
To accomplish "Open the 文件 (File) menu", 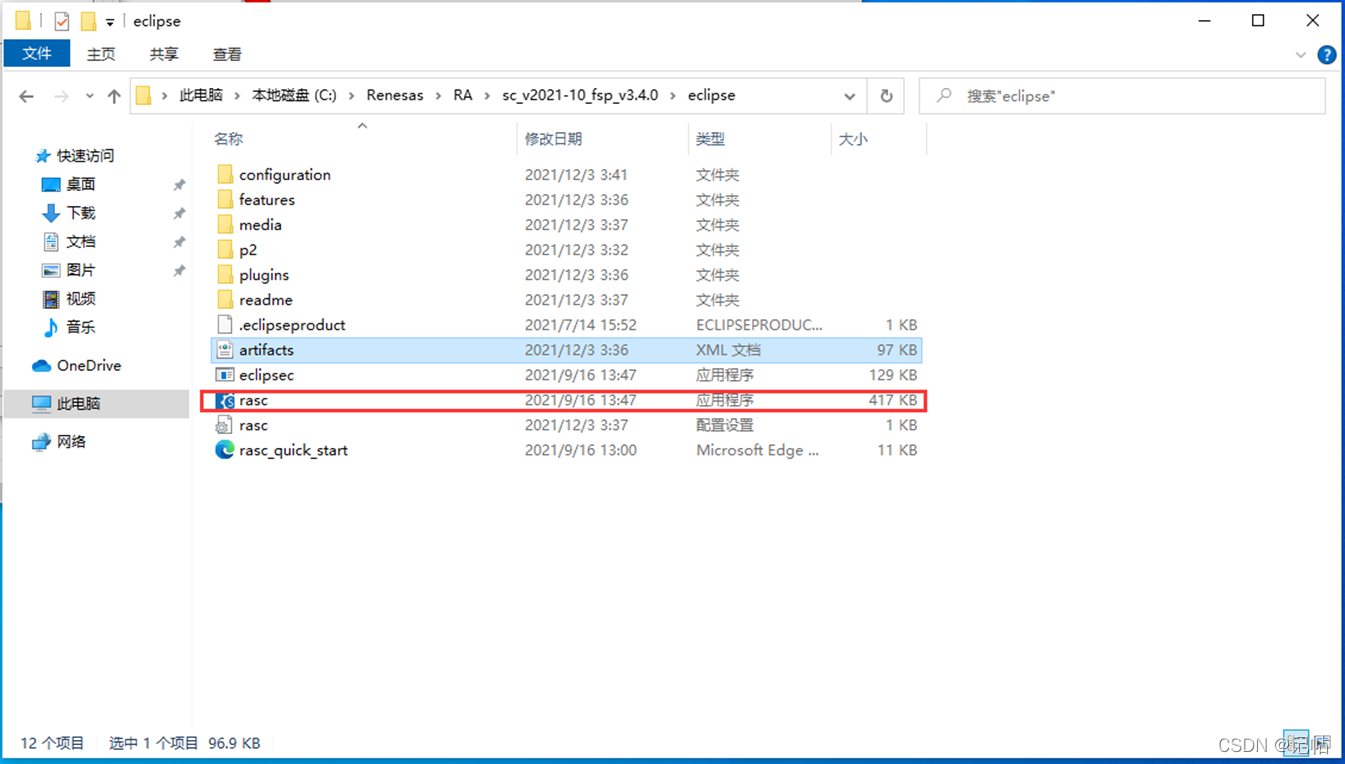I will click(x=37, y=54).
